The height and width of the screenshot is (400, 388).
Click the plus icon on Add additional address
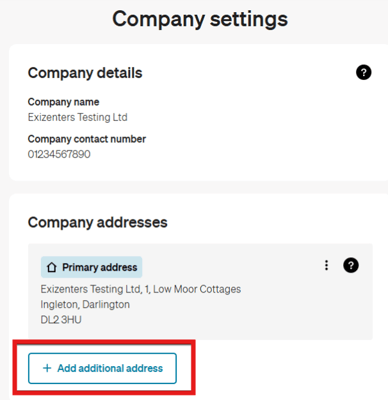coord(47,368)
